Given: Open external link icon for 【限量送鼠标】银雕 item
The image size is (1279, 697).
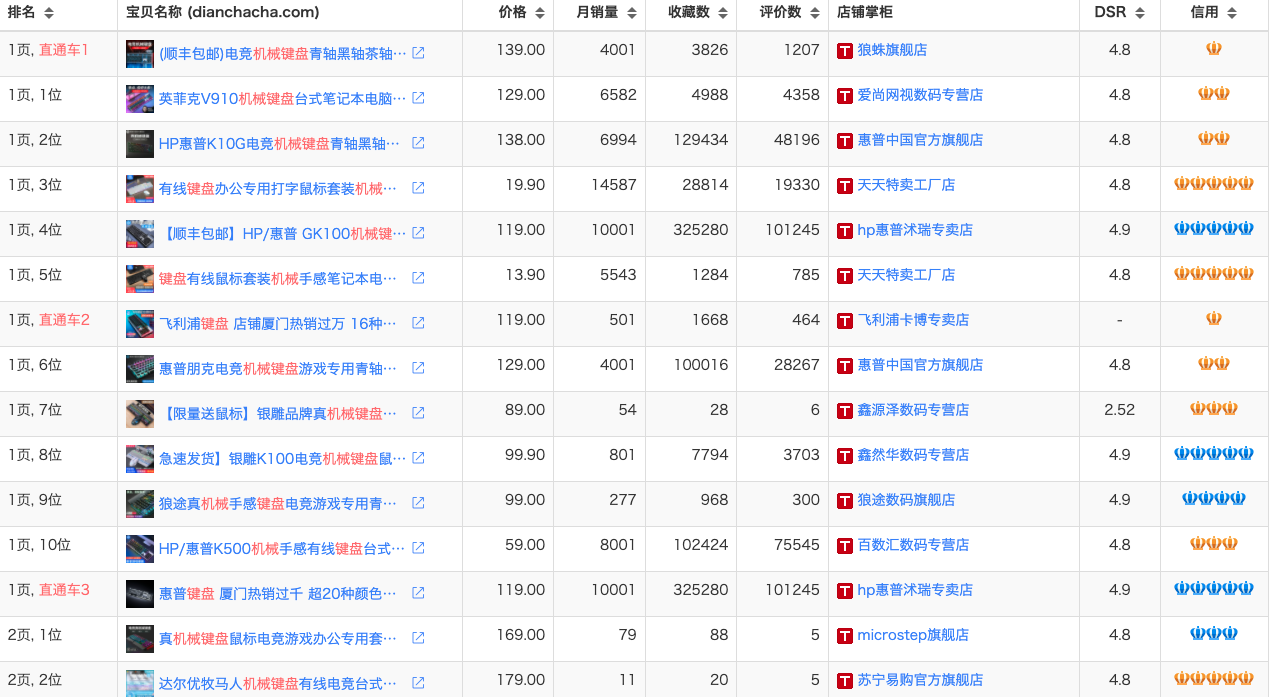Looking at the screenshot, I should point(418,413).
